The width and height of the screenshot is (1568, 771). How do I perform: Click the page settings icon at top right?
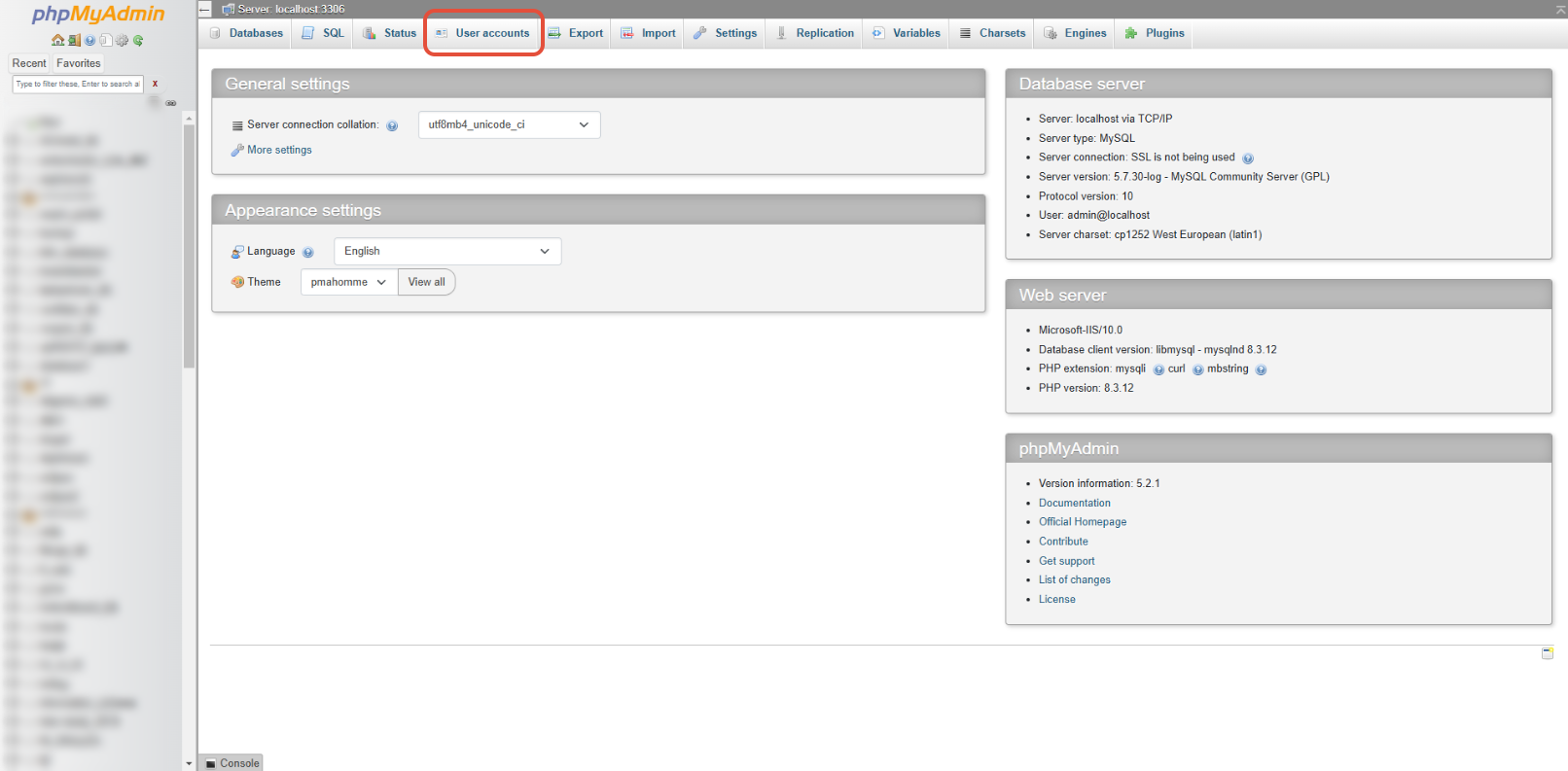click(1560, 9)
